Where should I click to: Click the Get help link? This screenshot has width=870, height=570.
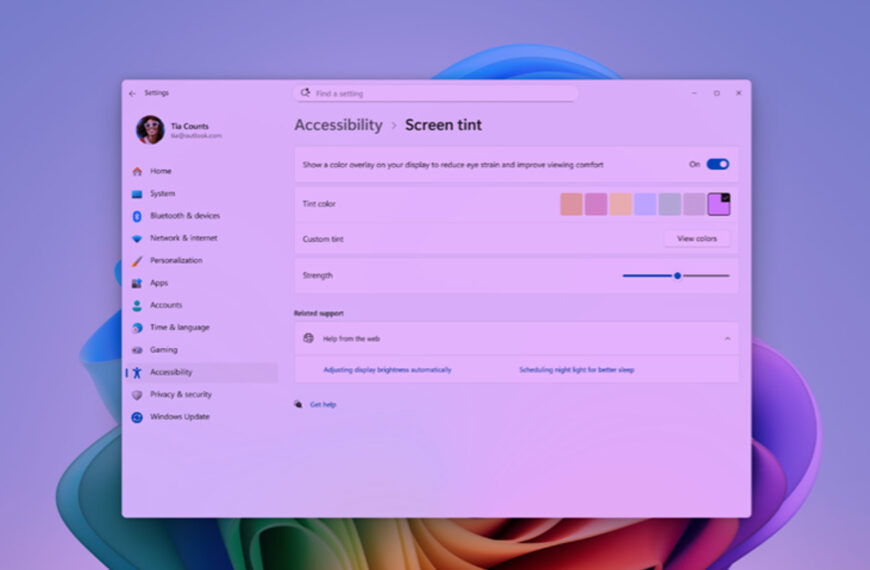pos(323,405)
